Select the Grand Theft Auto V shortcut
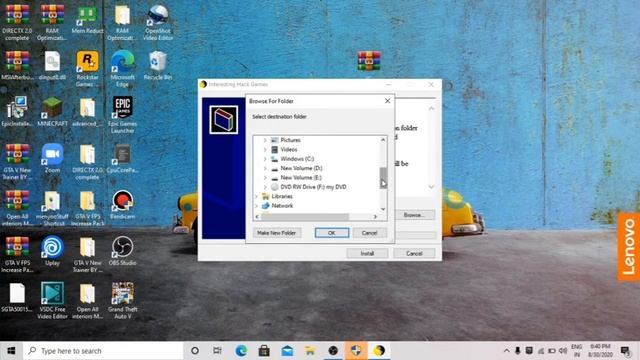Screen dimensions: 640x360 pos(122,294)
